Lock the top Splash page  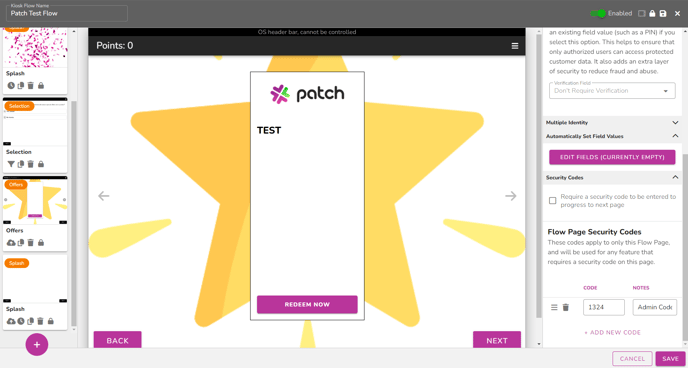41,86
